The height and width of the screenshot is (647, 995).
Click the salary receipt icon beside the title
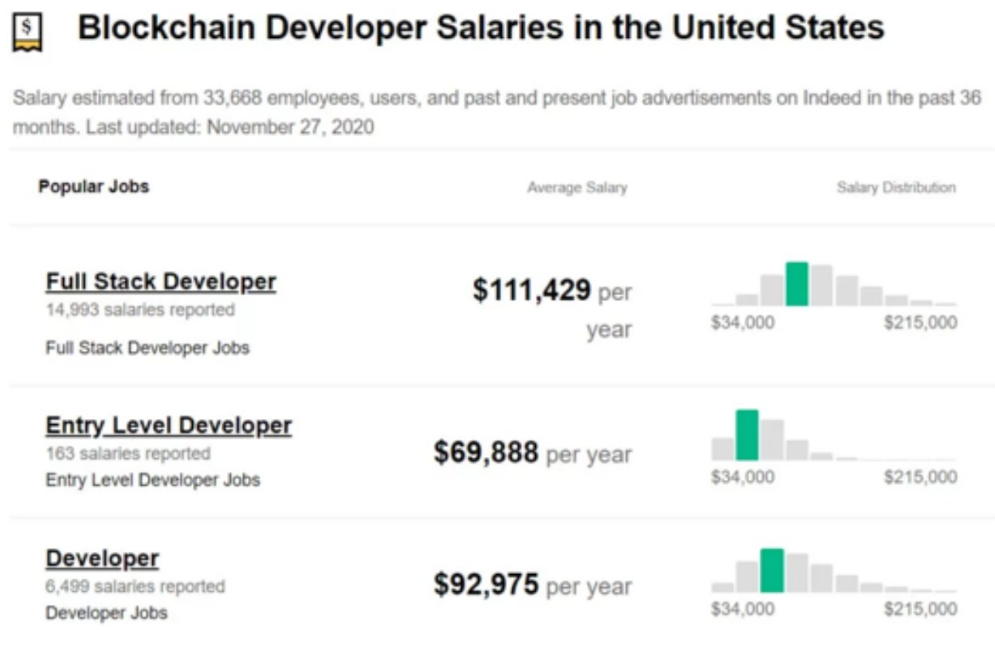(x=27, y=32)
